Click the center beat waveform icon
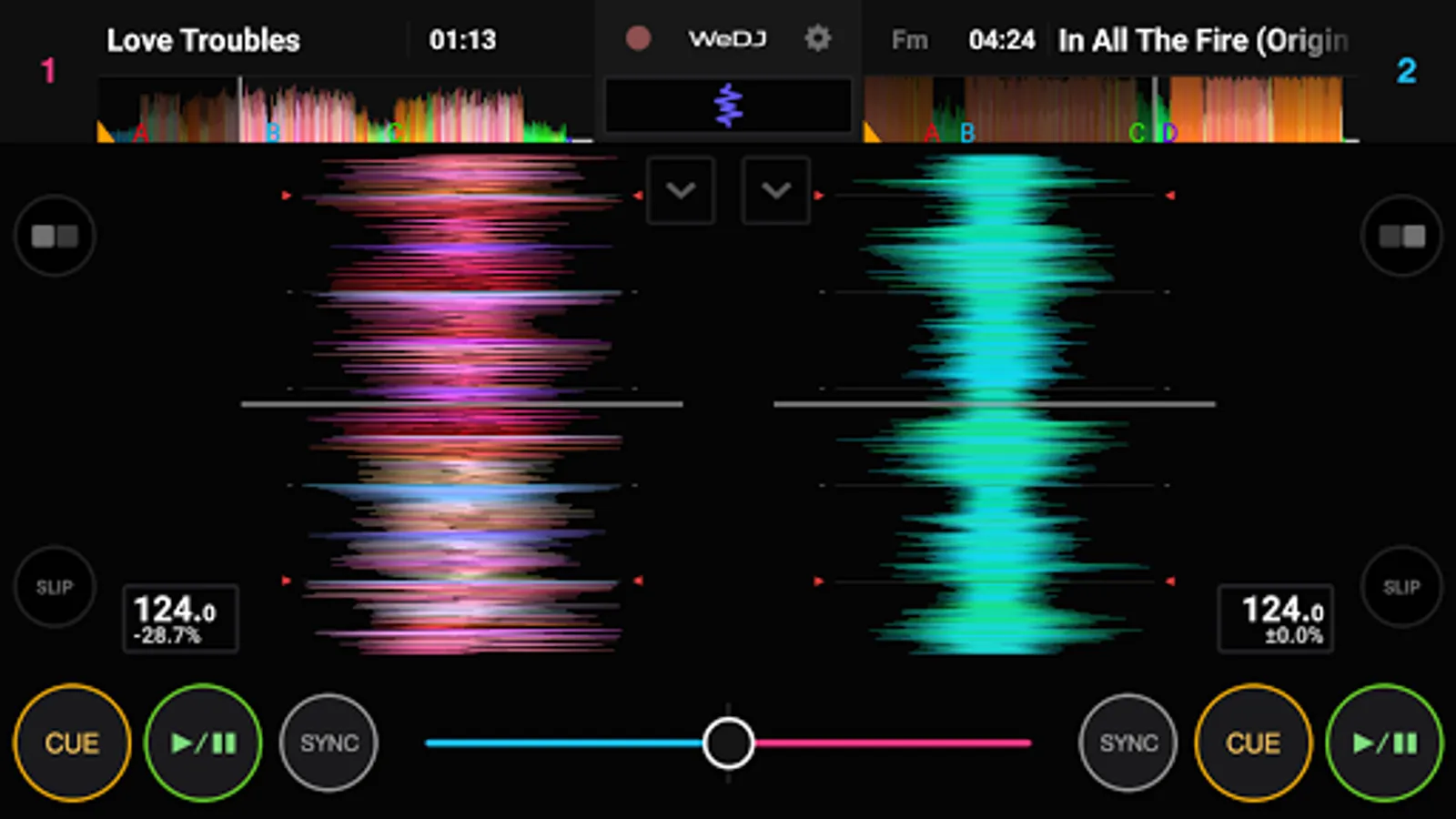The height and width of the screenshot is (819, 1456). click(728, 105)
